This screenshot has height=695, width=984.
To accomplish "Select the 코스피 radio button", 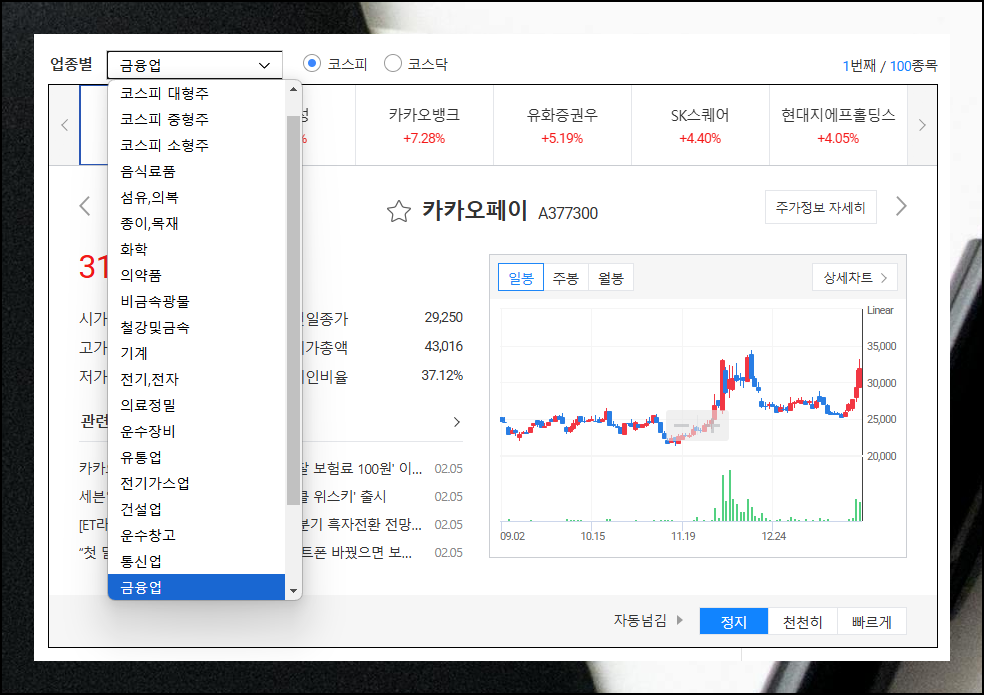I will pos(312,63).
